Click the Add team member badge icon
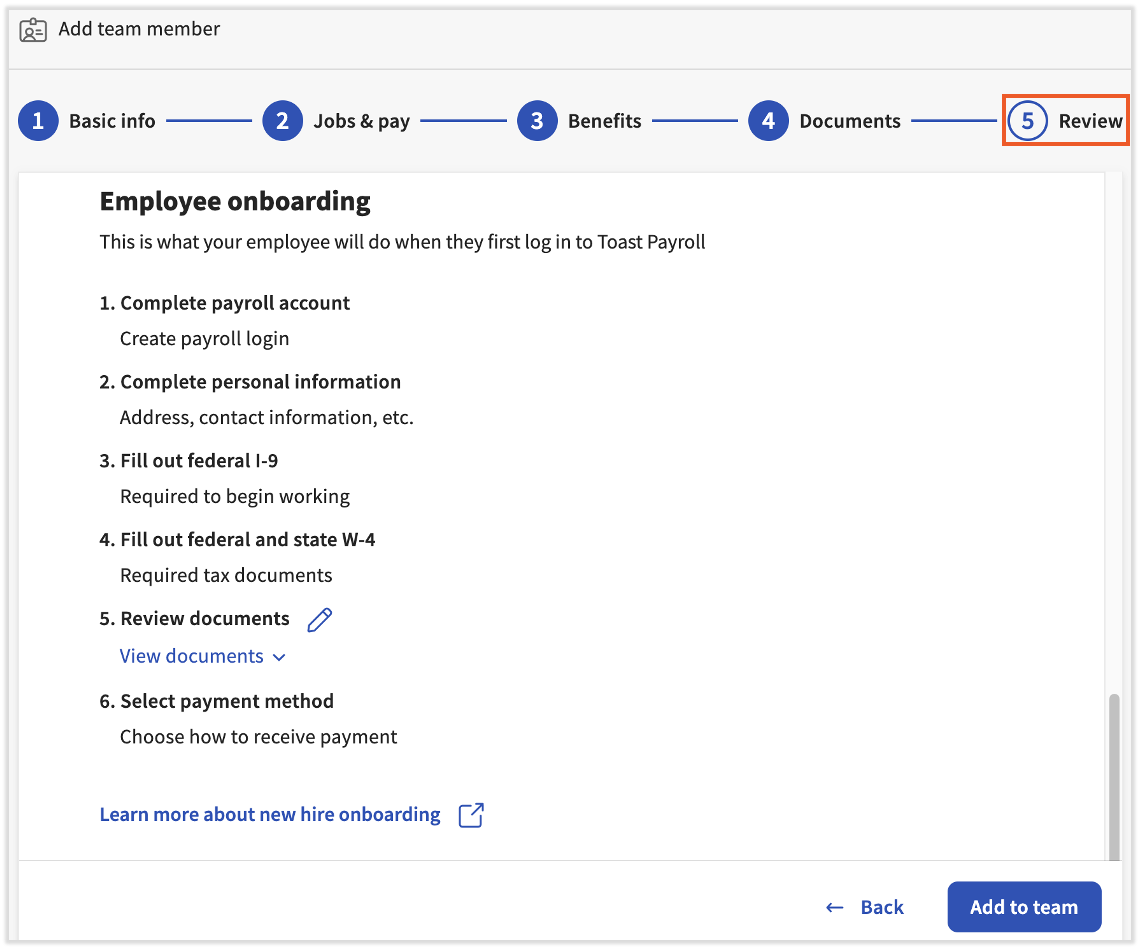This screenshot has width=1144, height=950. (34, 29)
